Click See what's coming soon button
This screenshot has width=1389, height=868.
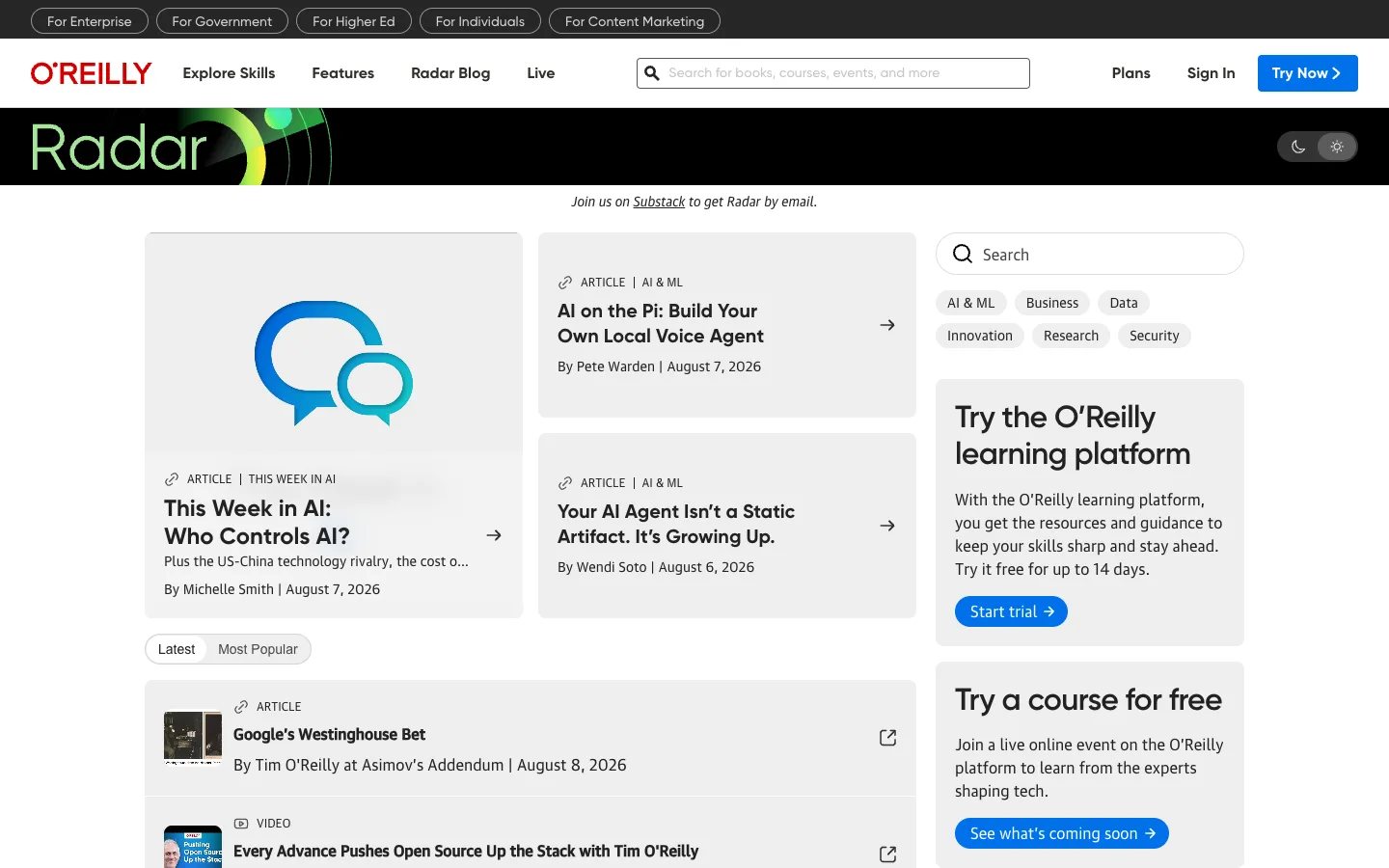click(1062, 833)
